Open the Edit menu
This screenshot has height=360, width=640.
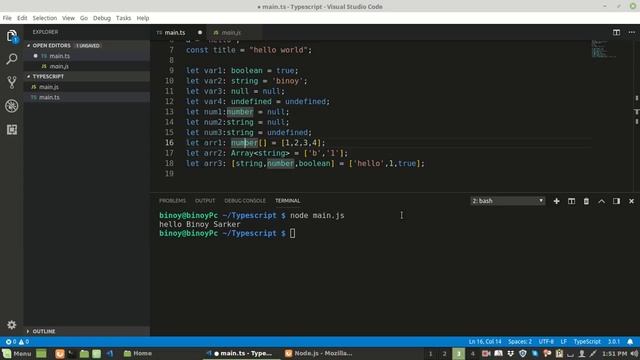point(22,18)
